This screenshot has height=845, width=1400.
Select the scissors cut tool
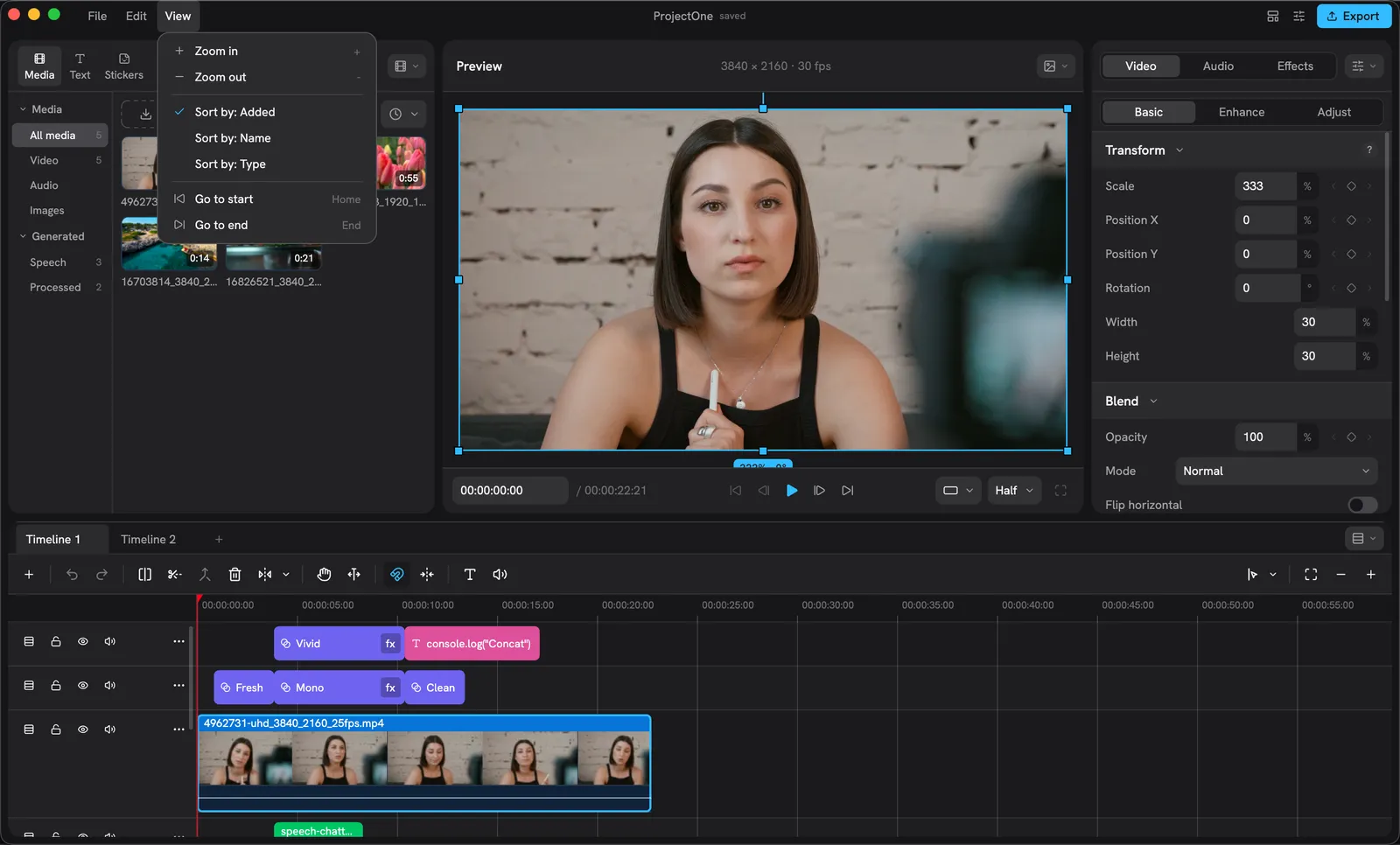click(x=175, y=575)
